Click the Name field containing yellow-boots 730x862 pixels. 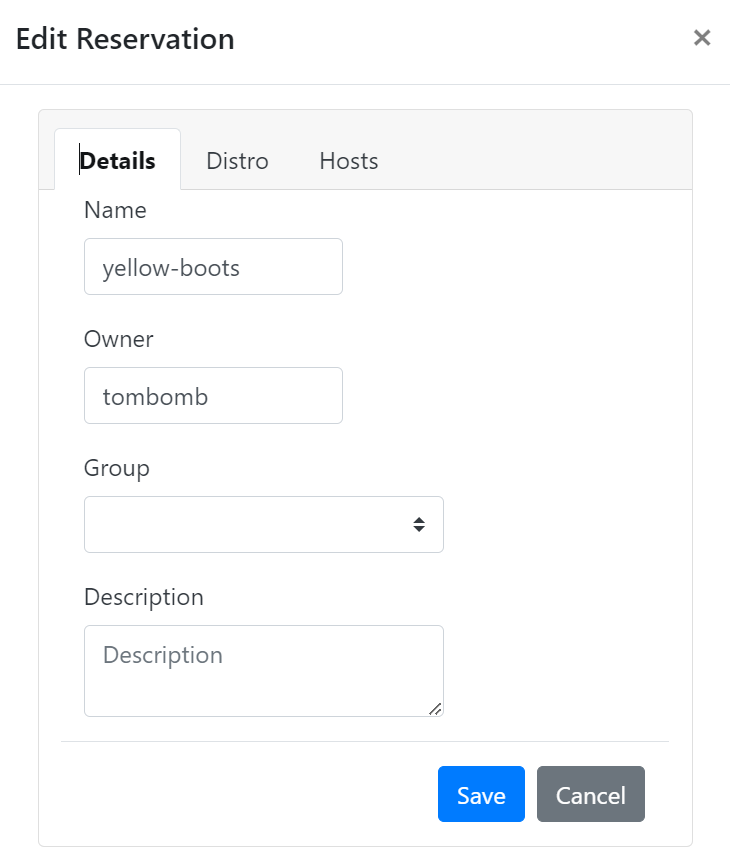pos(213,267)
